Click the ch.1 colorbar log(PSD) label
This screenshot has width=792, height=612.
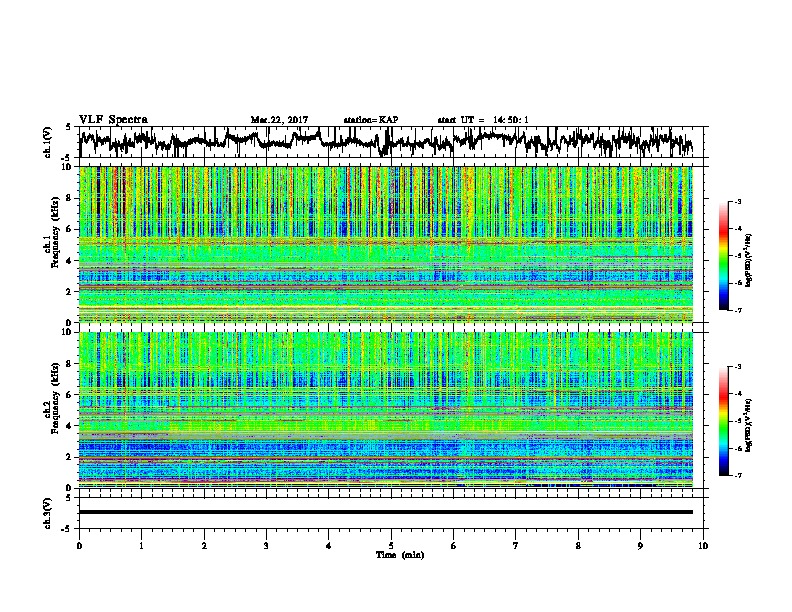(x=749, y=261)
